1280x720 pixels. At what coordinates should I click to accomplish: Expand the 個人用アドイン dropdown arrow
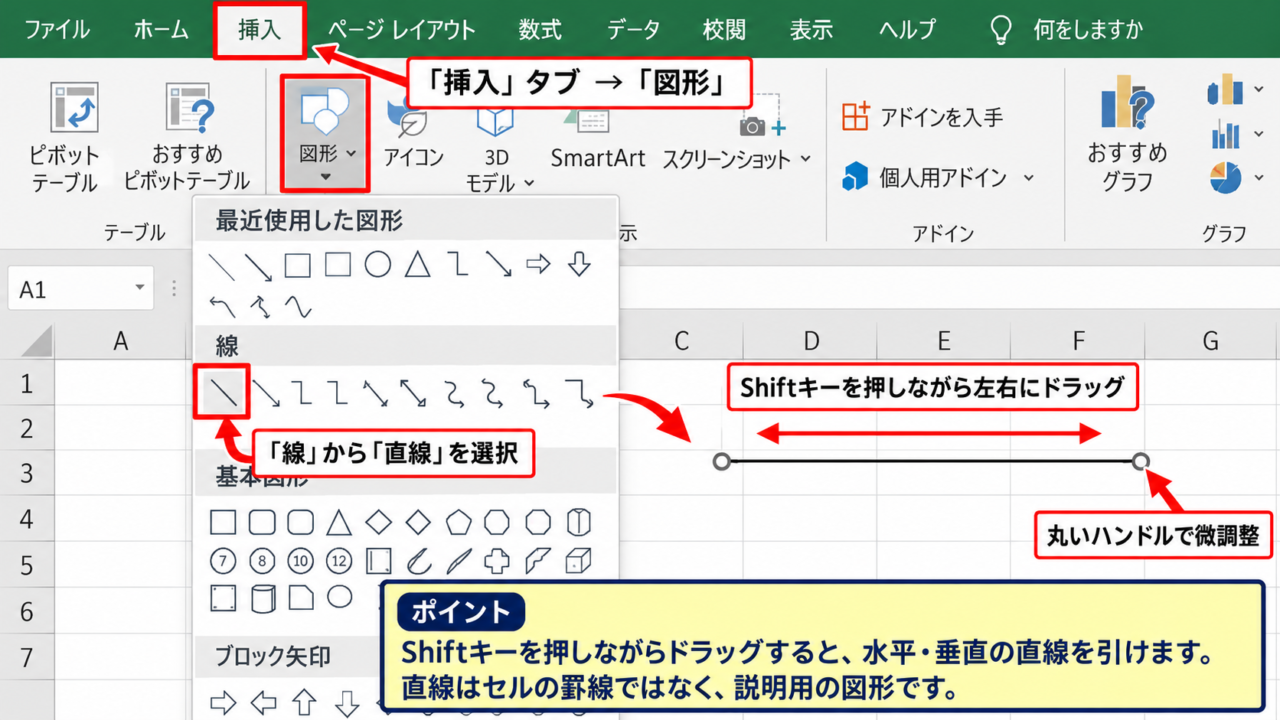tap(1028, 178)
